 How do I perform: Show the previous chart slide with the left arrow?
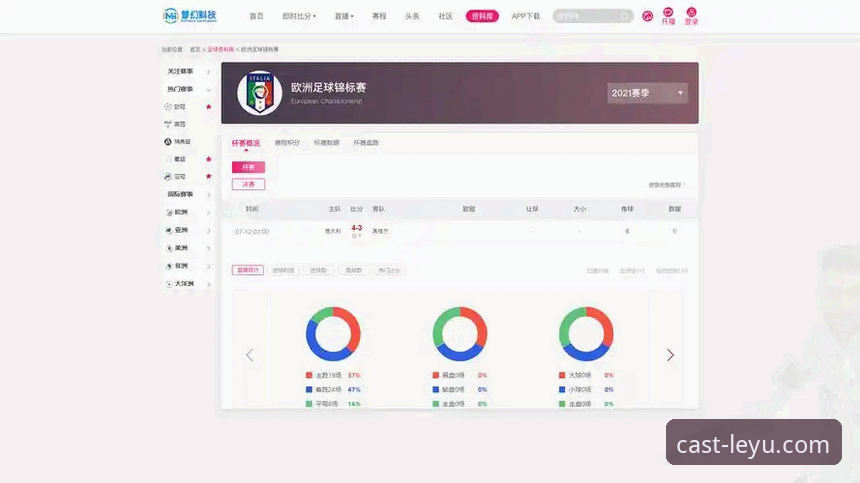coord(250,355)
